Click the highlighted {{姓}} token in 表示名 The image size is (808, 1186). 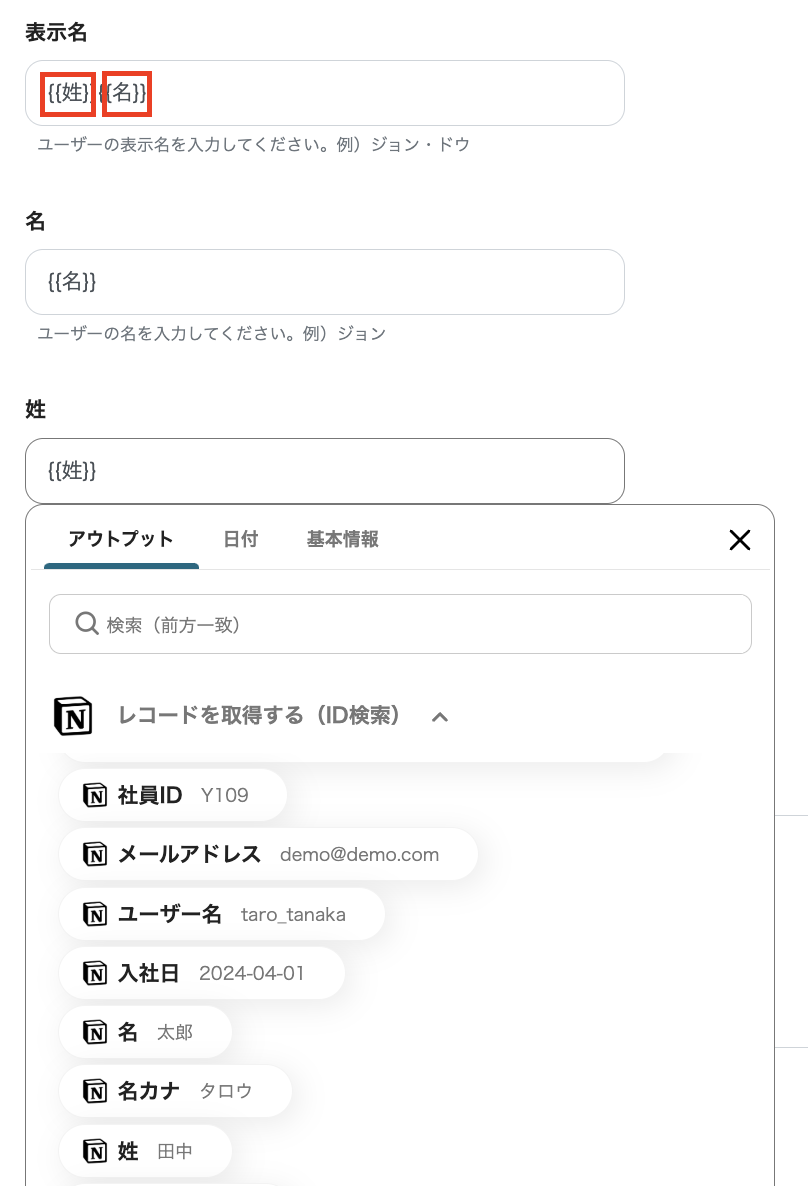coord(66,93)
